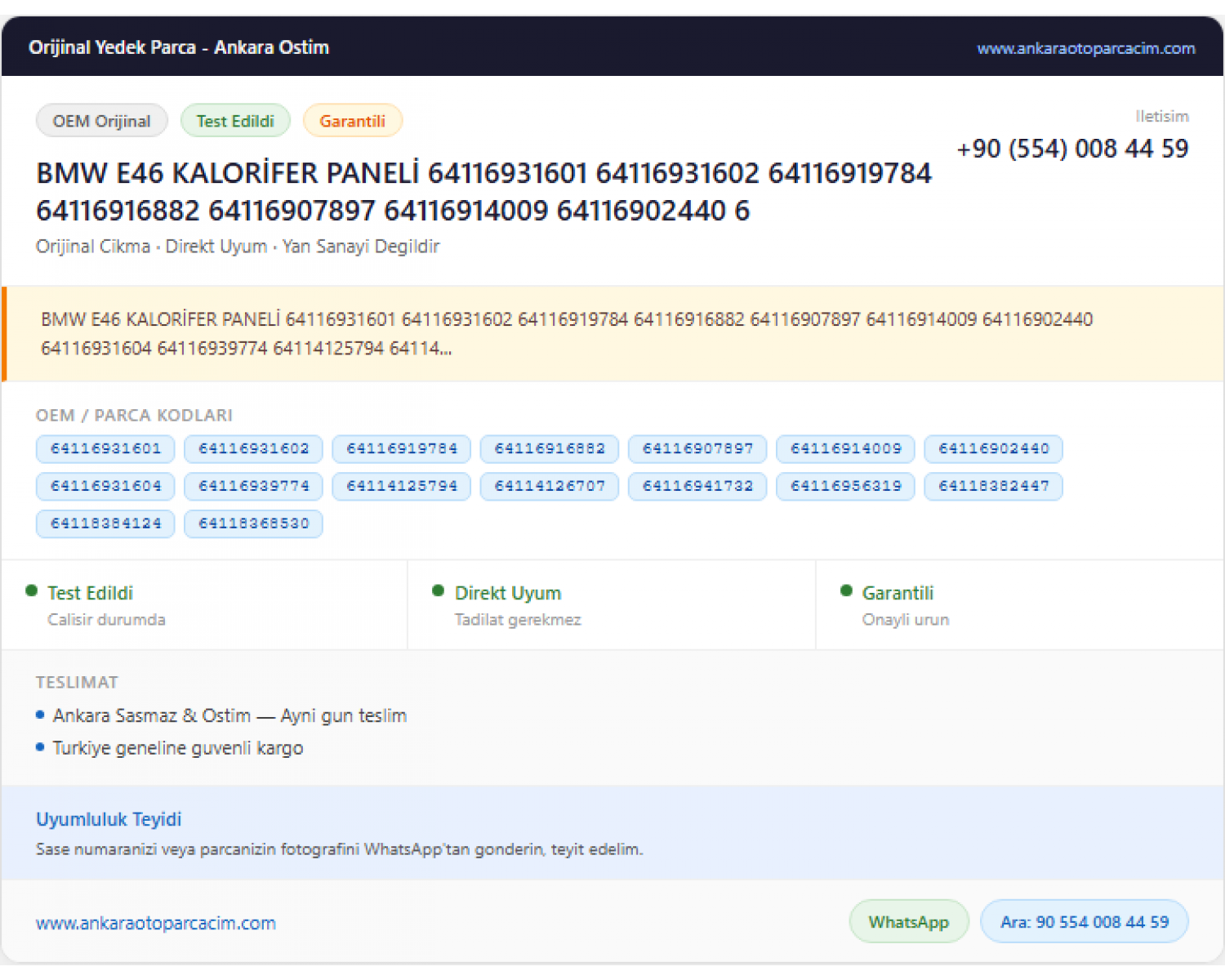Select the Test Edildi badge
The image size is (1225, 980).
[235, 121]
